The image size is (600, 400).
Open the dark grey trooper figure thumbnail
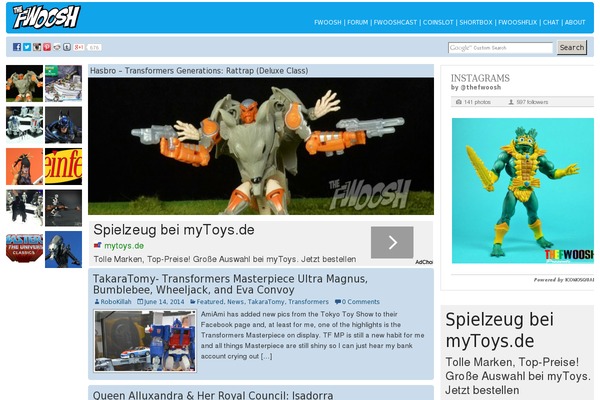point(64,208)
